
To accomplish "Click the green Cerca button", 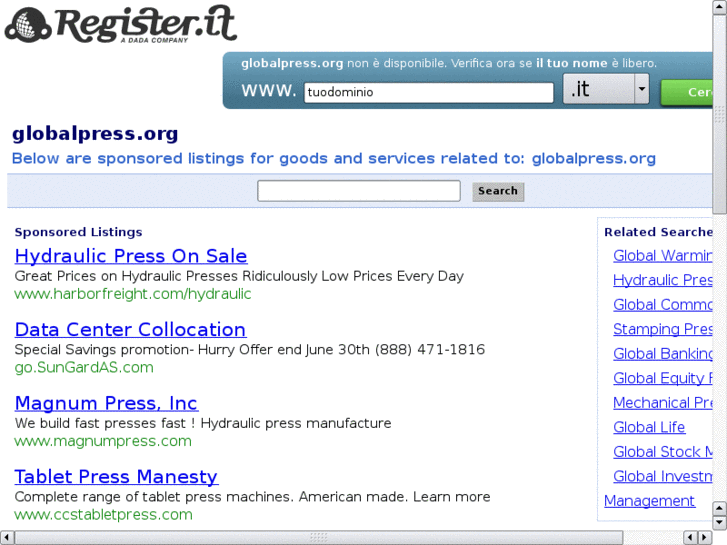I will pos(687,92).
